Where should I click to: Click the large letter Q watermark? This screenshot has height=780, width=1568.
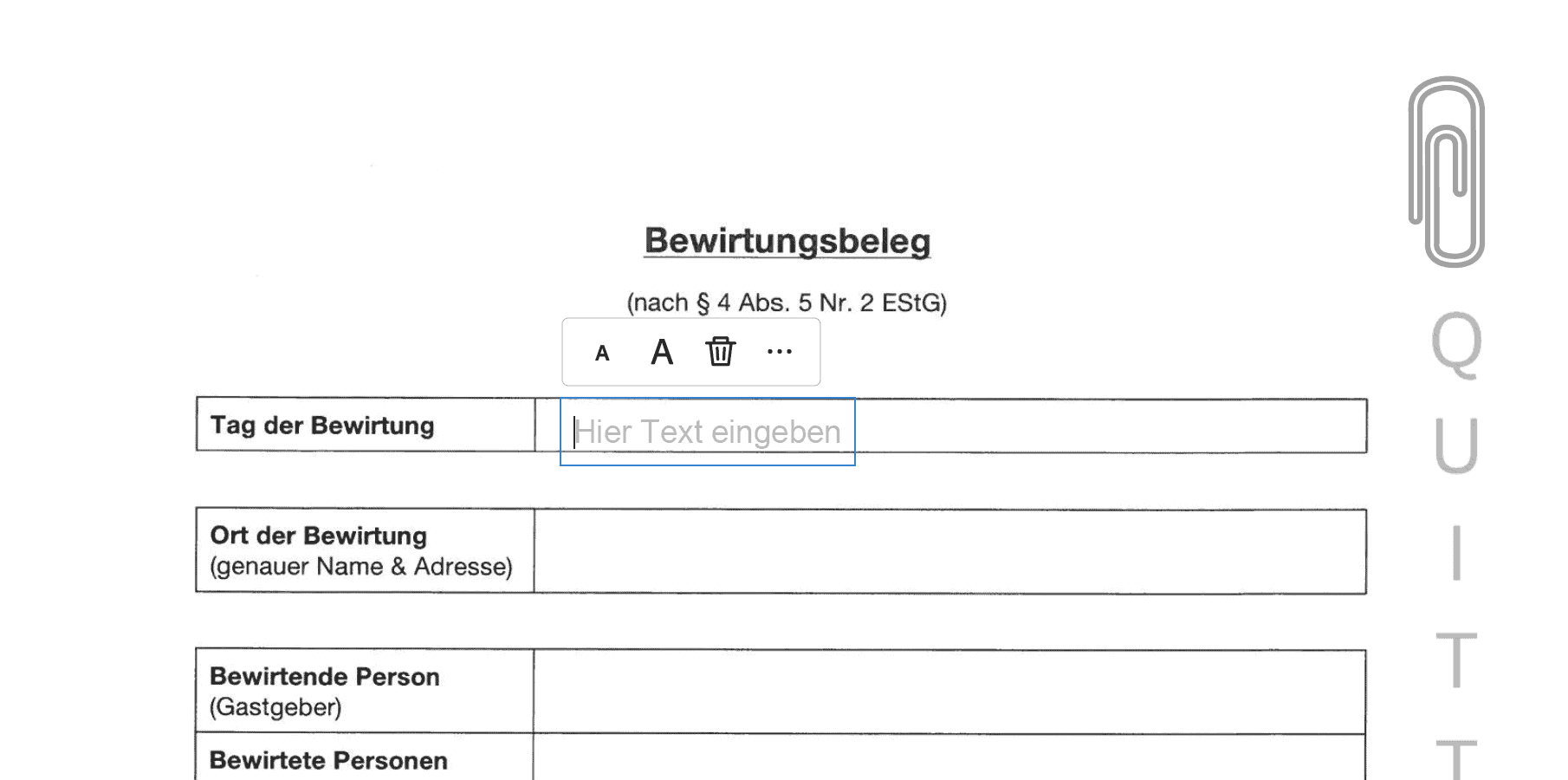(x=1456, y=344)
